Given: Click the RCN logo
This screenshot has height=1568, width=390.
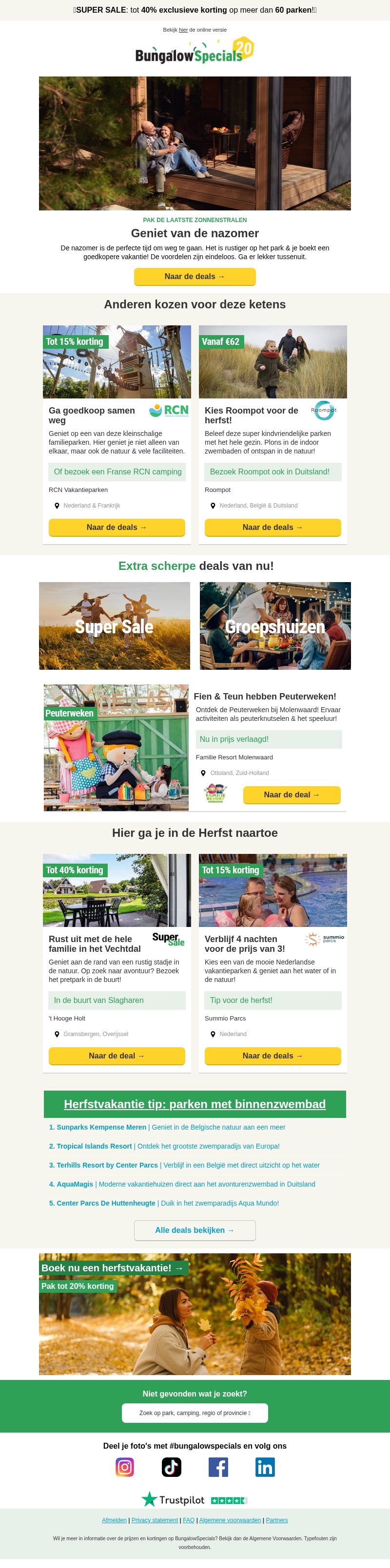Looking at the screenshot, I should tap(169, 411).
